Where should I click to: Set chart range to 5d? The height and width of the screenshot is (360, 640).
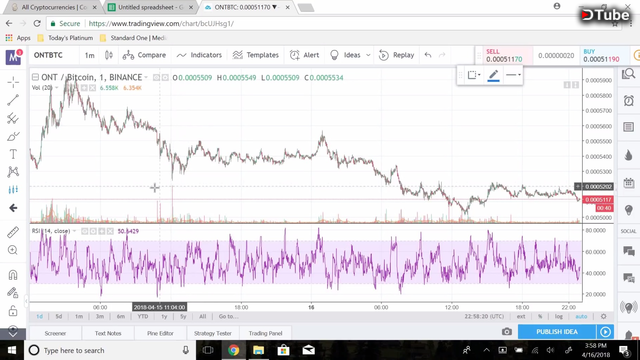coord(59,316)
